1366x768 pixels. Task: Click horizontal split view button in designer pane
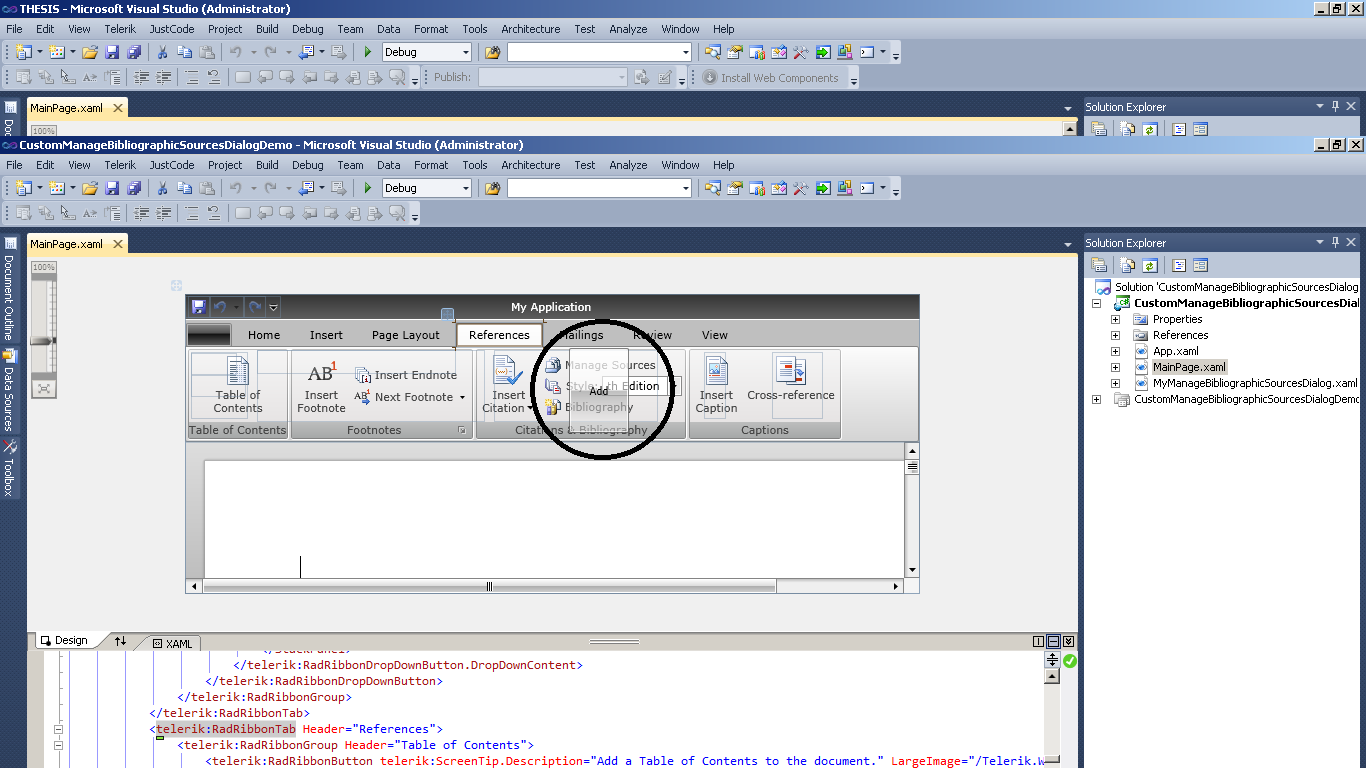[x=1054, y=641]
